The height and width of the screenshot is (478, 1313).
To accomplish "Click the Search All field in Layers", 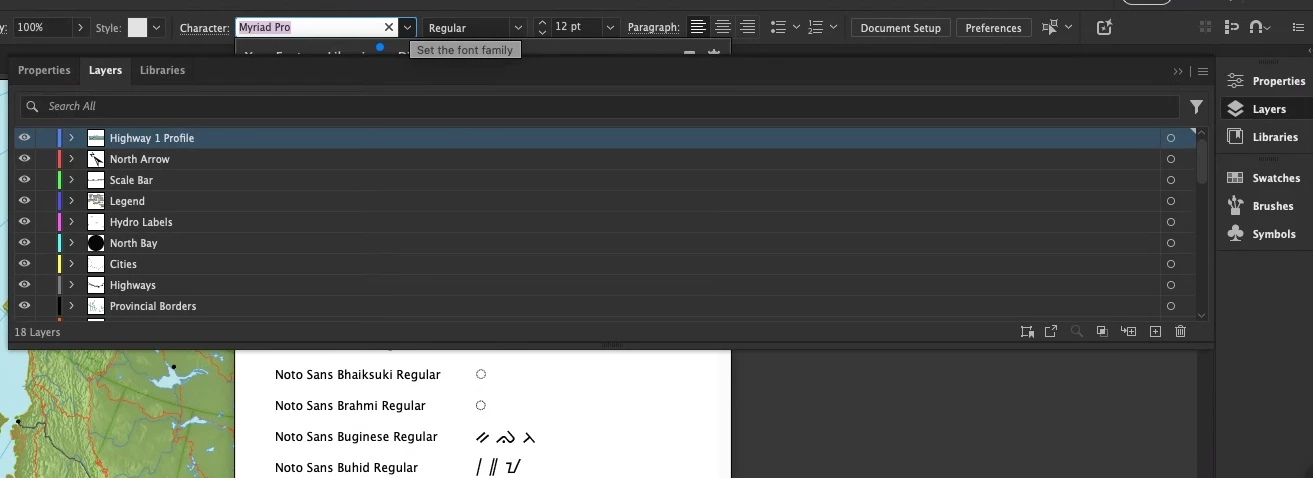I will pos(600,106).
